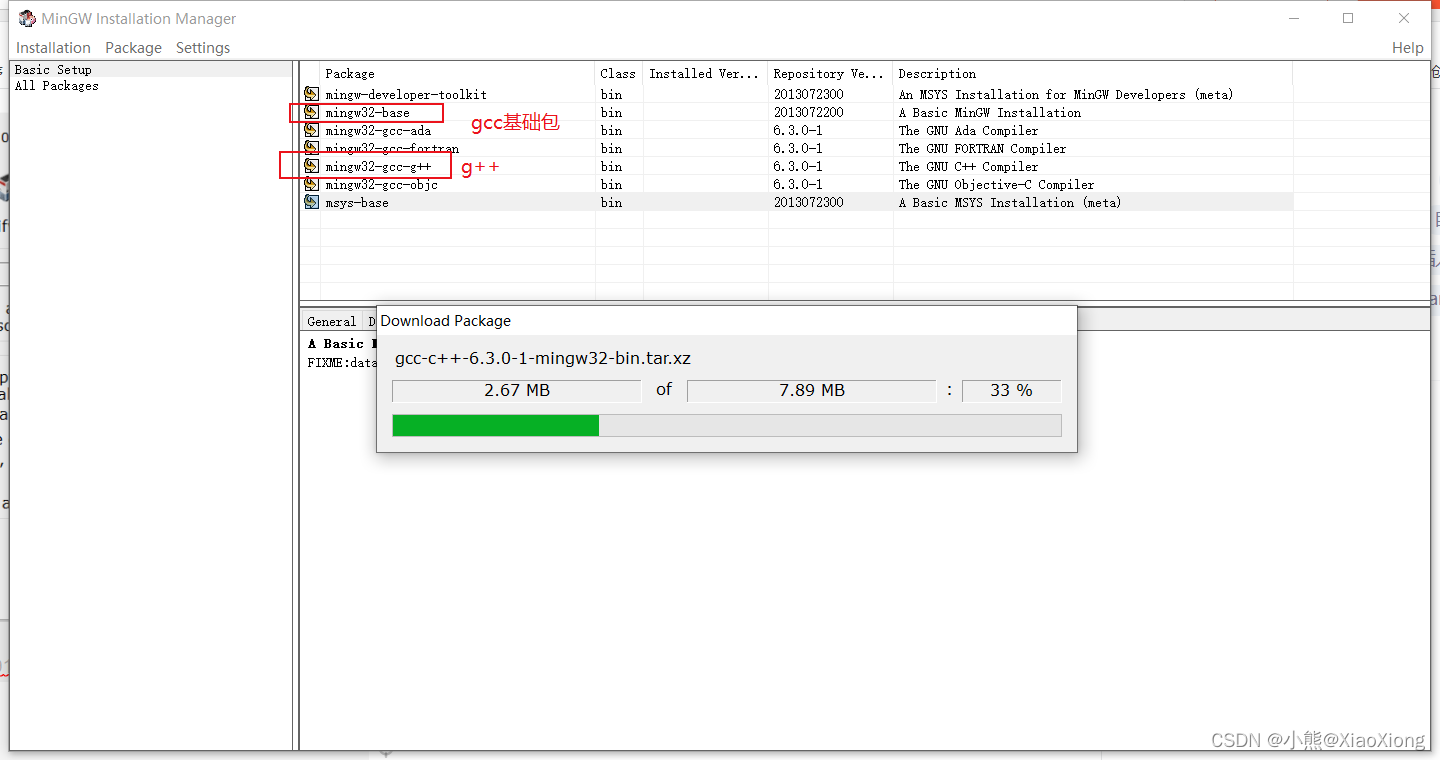The height and width of the screenshot is (760, 1440).
Task: Click the 2013072200 version of mingw32-base
Action: pos(808,112)
